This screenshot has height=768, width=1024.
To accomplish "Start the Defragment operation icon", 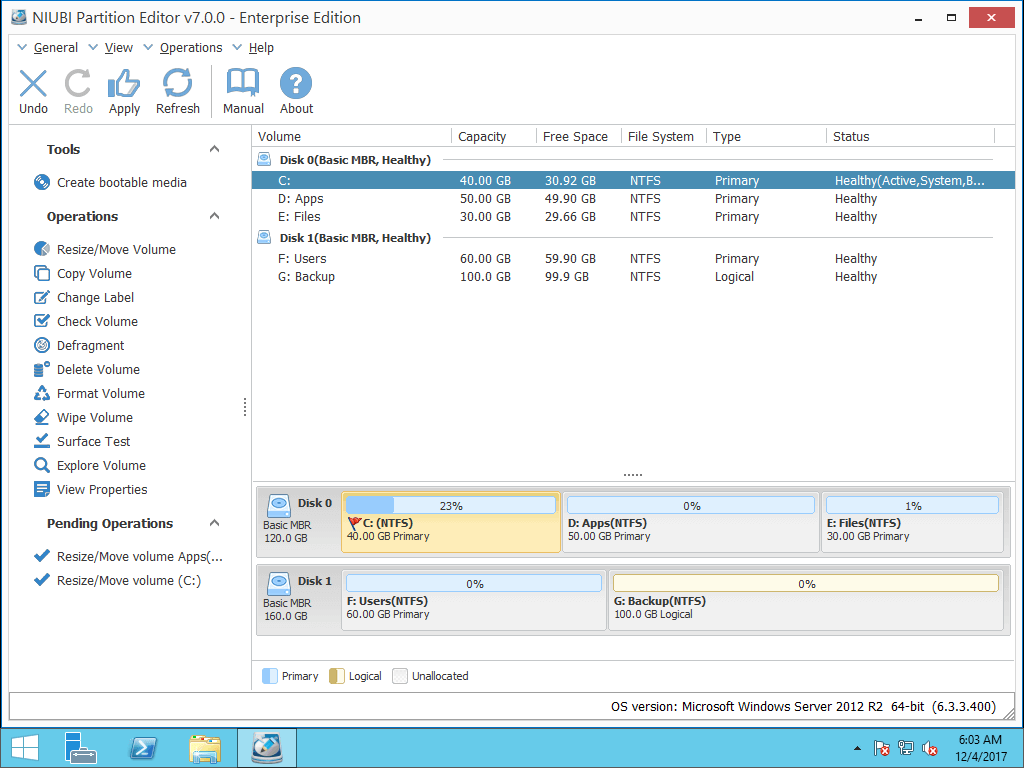I will click(42, 345).
